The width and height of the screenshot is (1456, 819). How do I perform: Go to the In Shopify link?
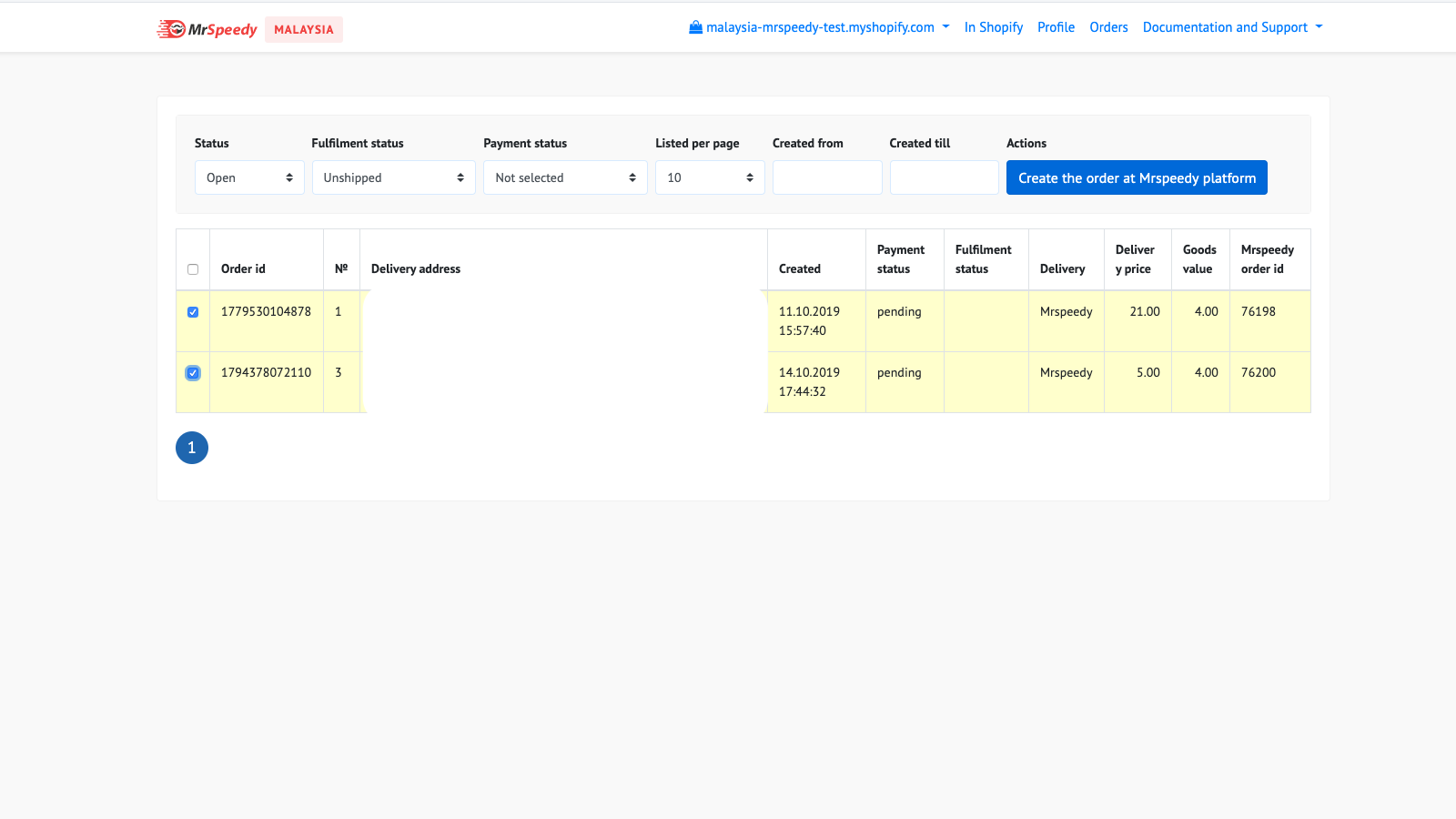[x=994, y=27]
